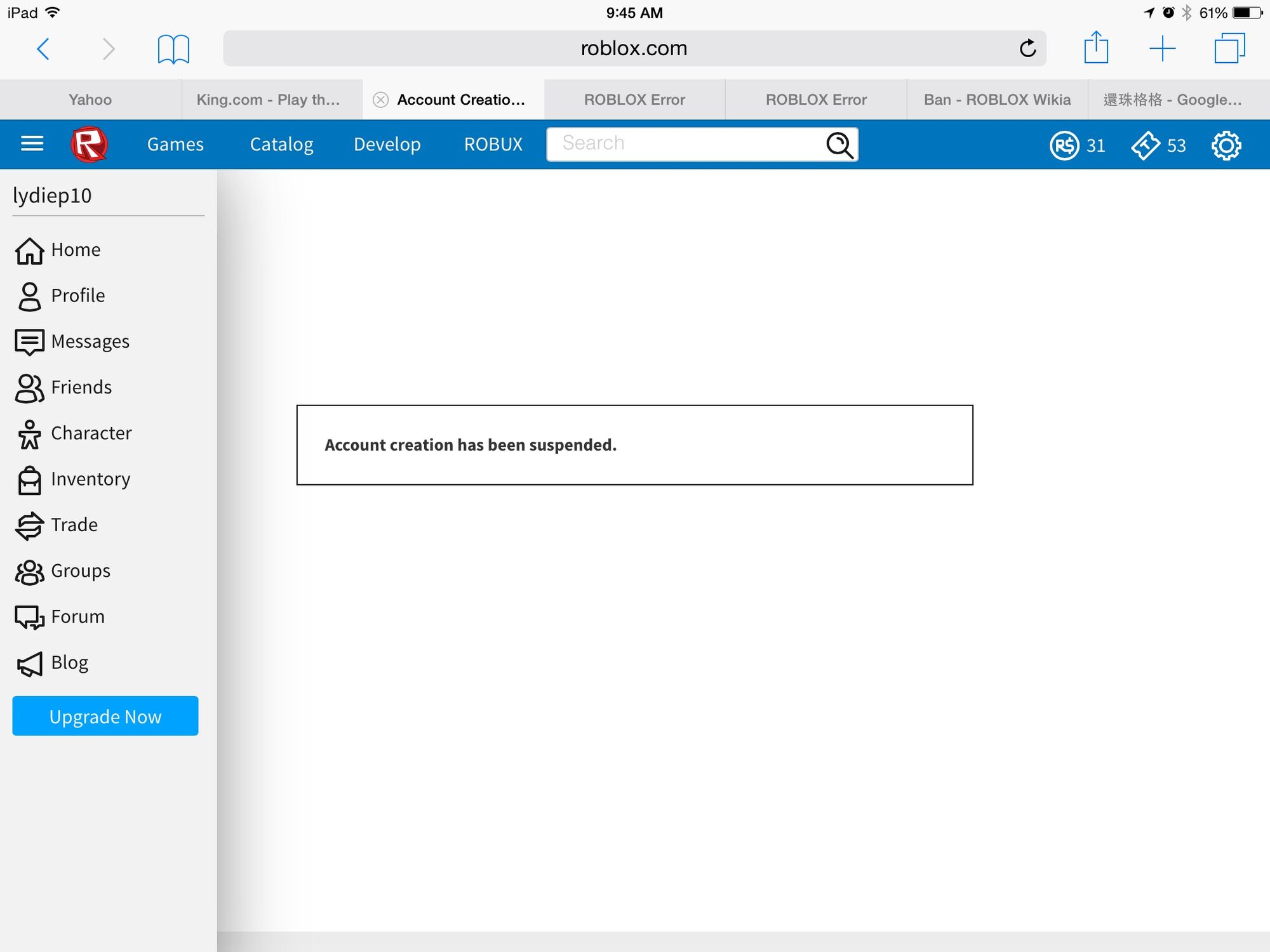Switch to the second ROBLOX Error tab
1270x952 pixels.
(x=816, y=100)
